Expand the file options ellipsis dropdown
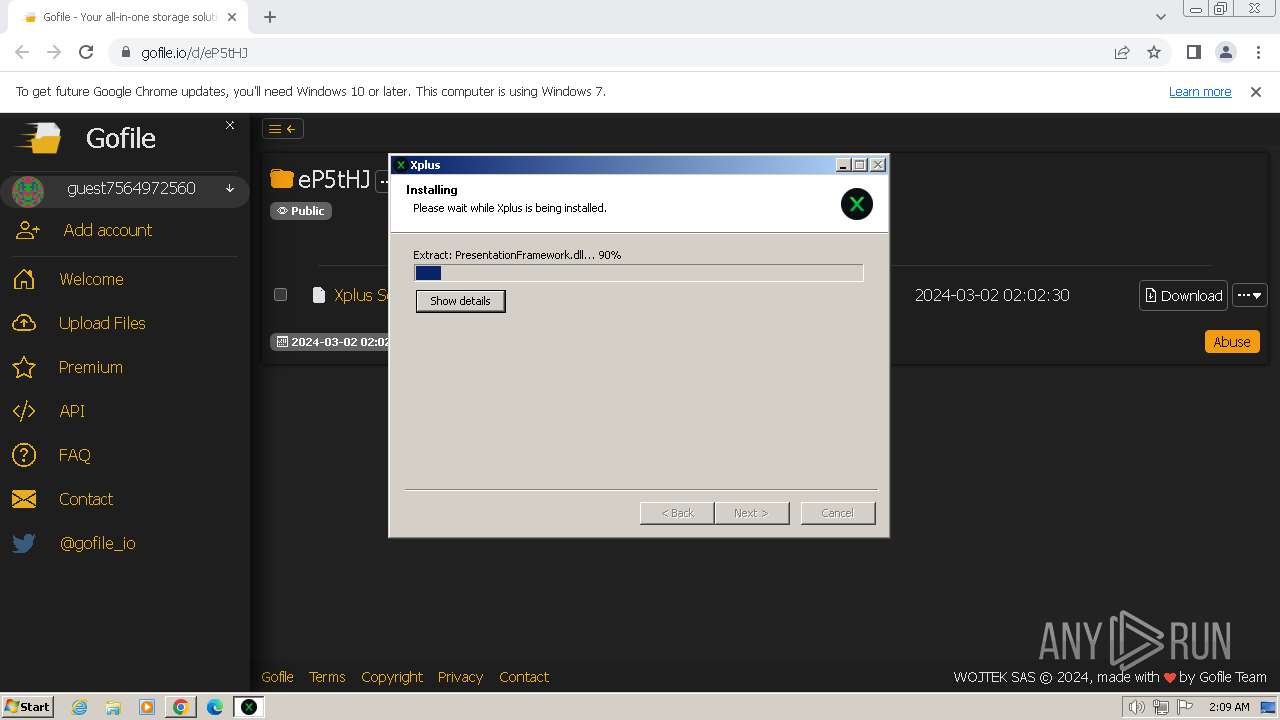This screenshot has width=1280, height=720. [1250, 295]
